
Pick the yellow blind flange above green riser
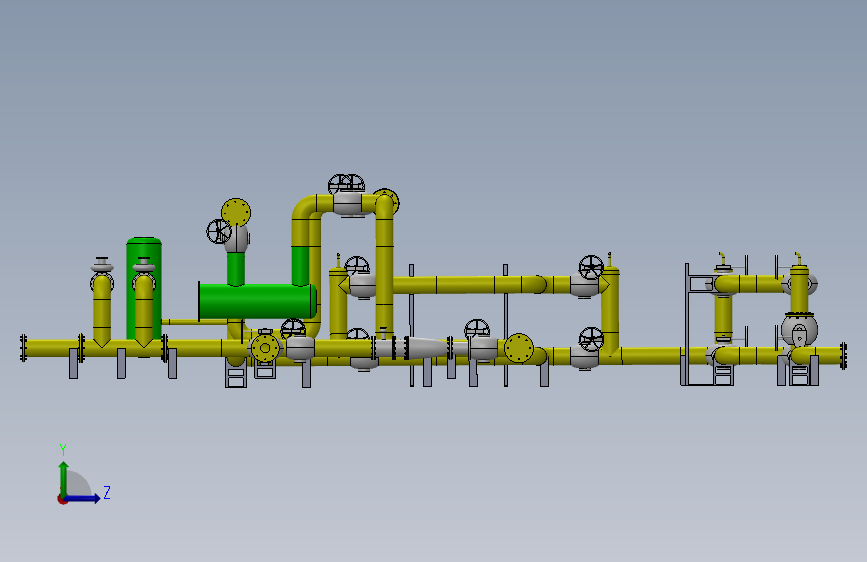tap(236, 212)
